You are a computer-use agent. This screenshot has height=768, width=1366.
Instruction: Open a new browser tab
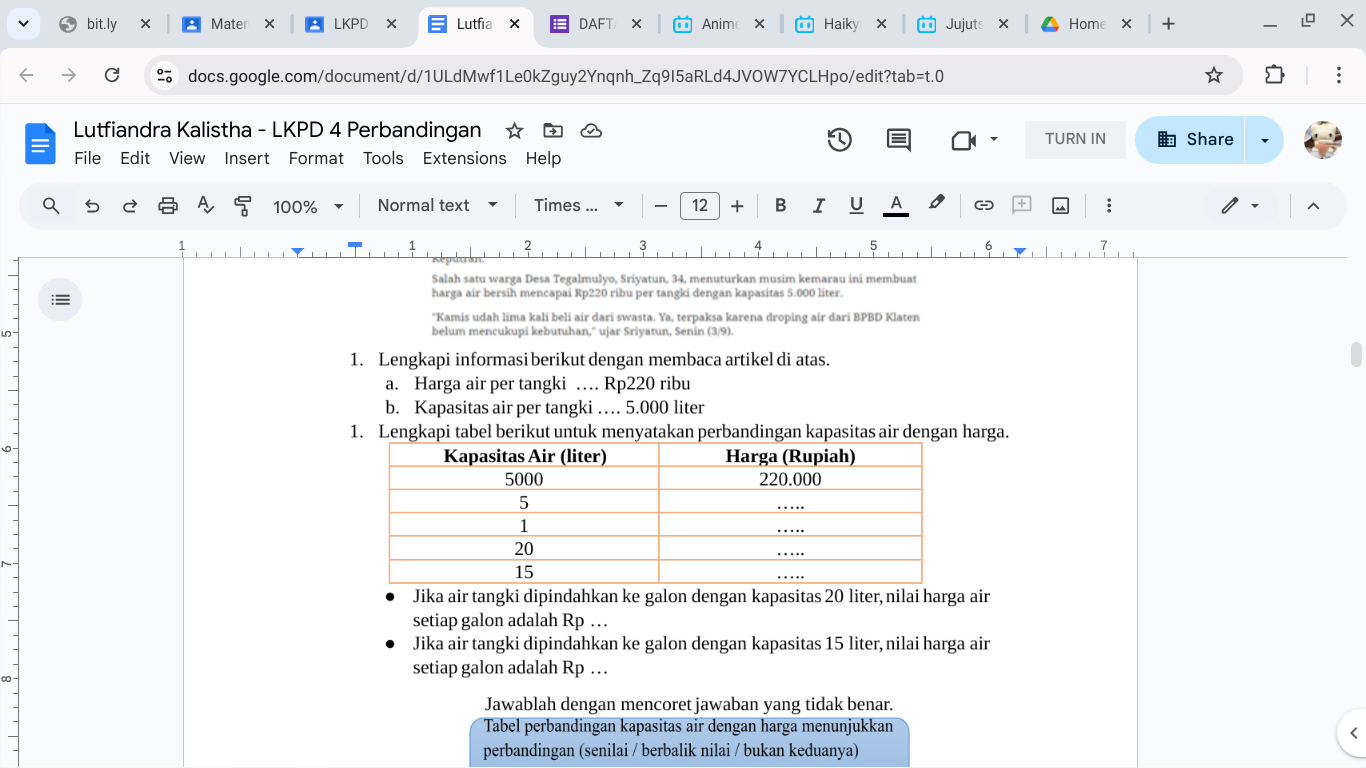pyautogui.click(x=1168, y=24)
